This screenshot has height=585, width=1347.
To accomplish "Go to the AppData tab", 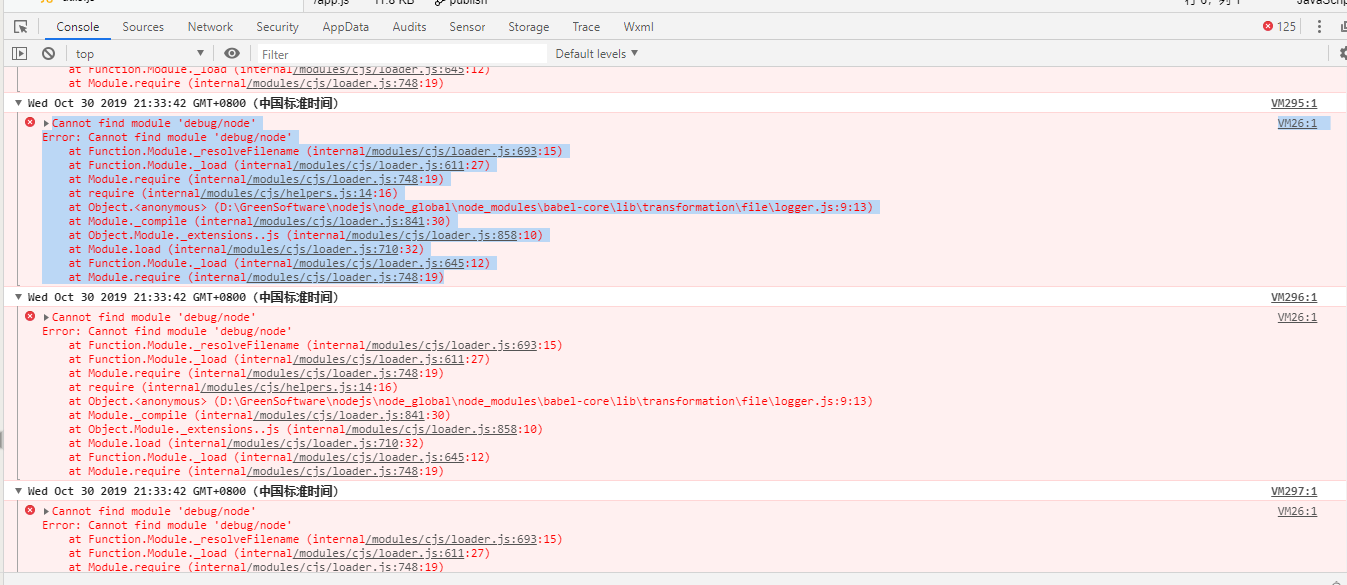I will (x=345, y=27).
